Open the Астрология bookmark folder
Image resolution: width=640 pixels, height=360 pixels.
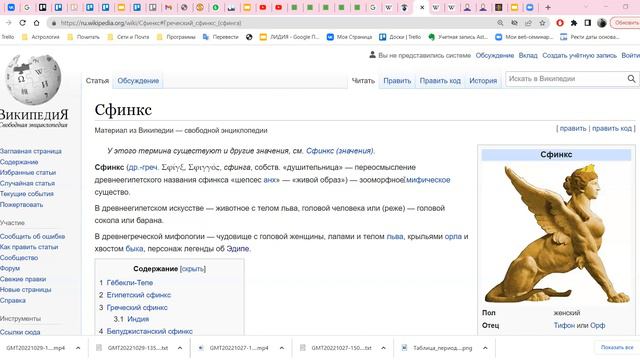[40, 37]
